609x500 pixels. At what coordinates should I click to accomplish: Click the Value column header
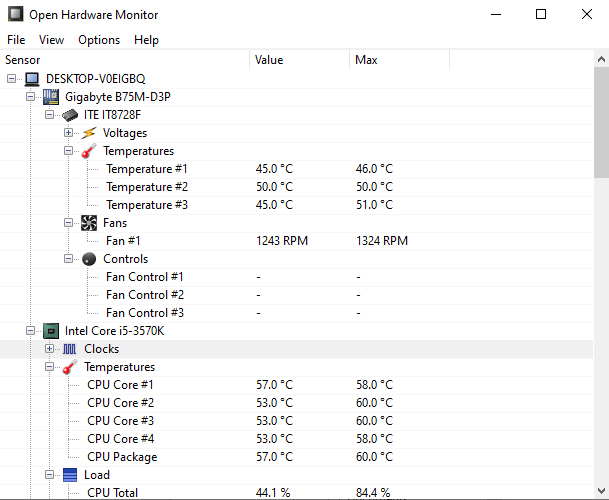point(299,60)
